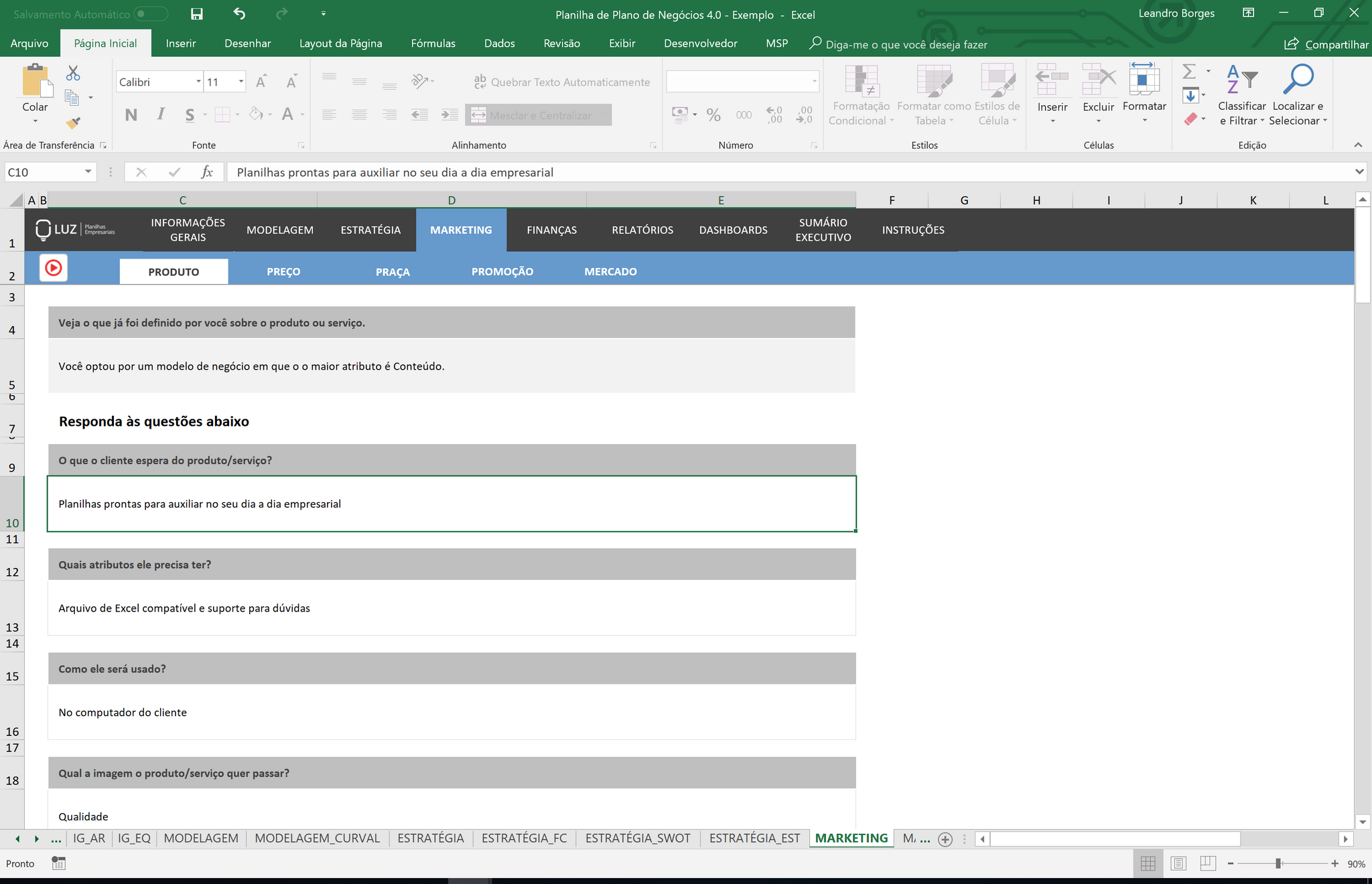This screenshot has width=1372, height=884.
Task: Switch to Normal view
Action: tap(1148, 864)
